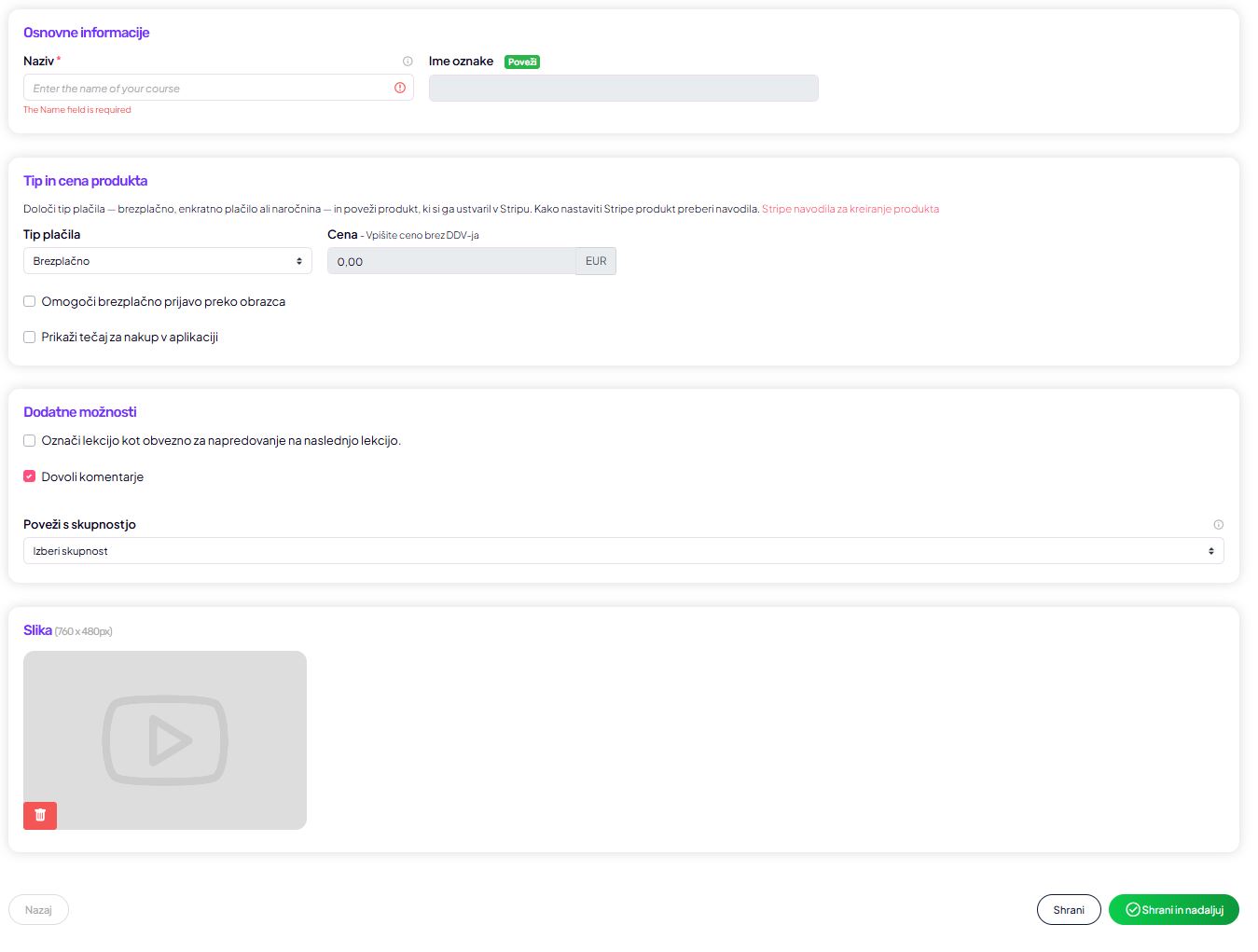Enable Omogoči brezplačno prijavo preko obrazca
The width and height of the screenshot is (1258, 952).
point(30,301)
